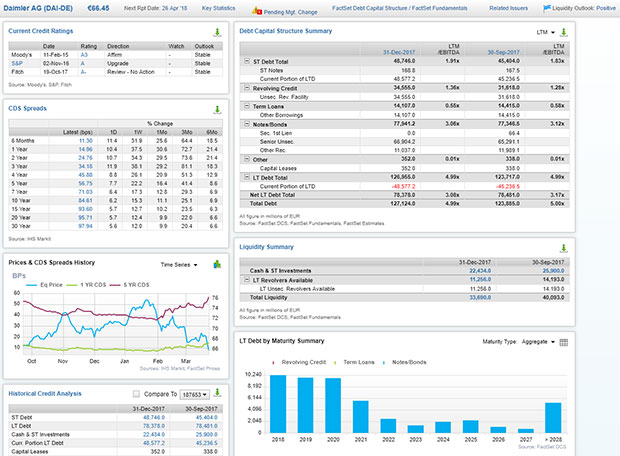Open the LT Debt by Maturity table view icon
620x456 pixels.
(564, 342)
